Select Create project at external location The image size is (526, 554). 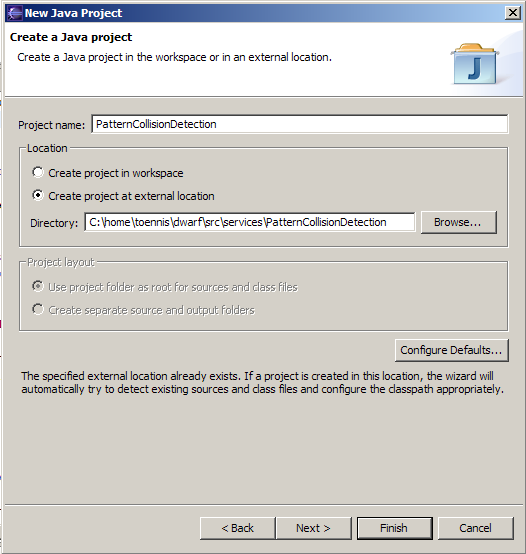38,195
